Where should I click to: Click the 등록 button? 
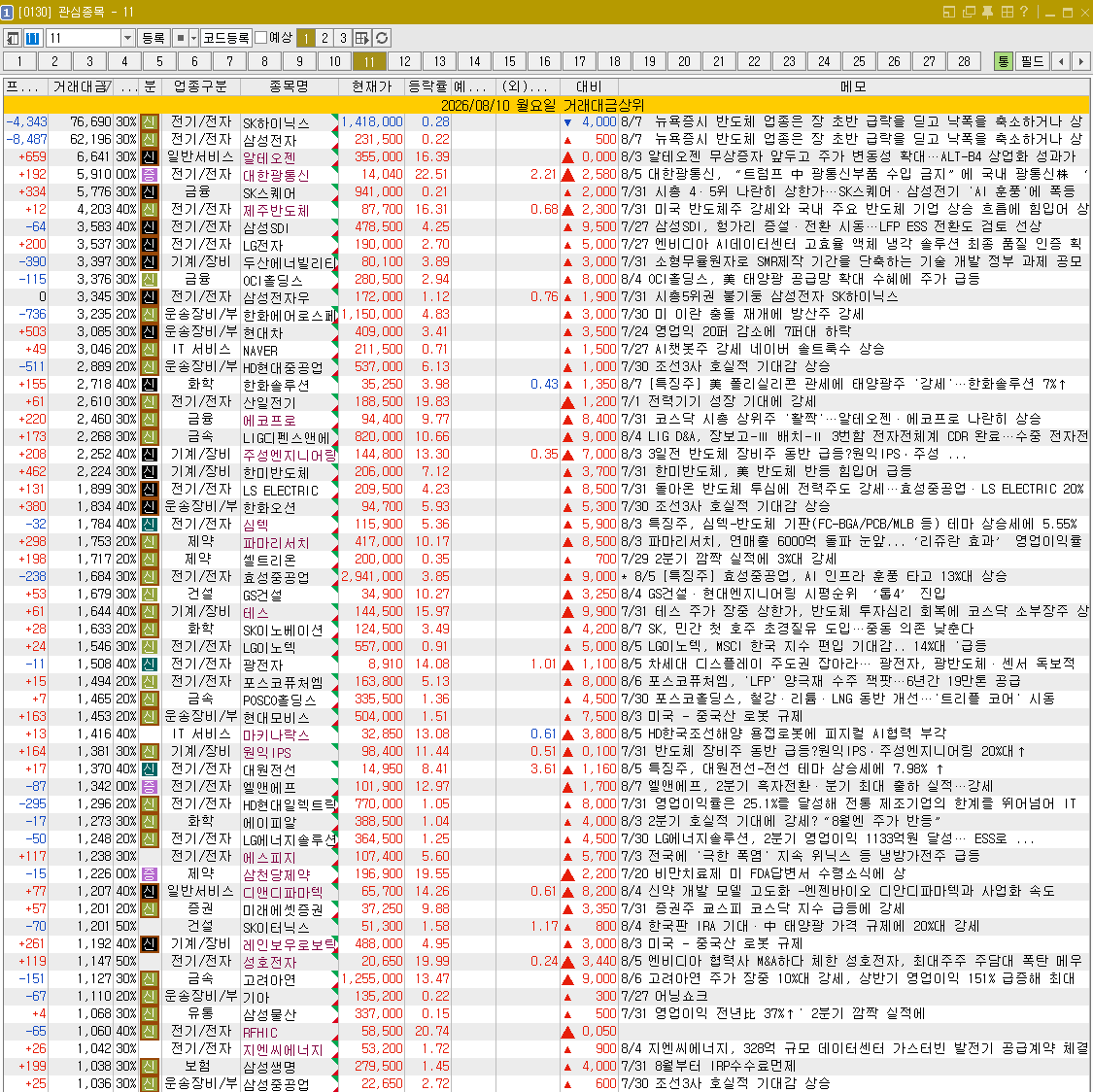[x=154, y=38]
